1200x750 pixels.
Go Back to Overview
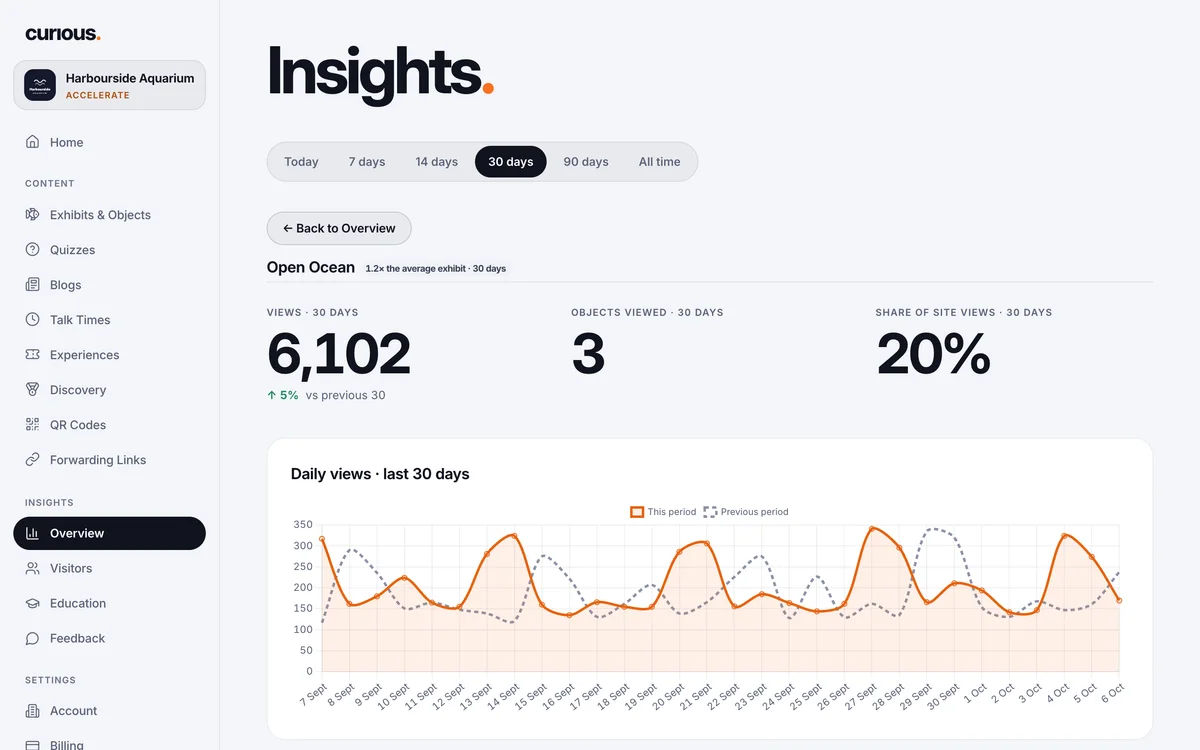click(339, 228)
